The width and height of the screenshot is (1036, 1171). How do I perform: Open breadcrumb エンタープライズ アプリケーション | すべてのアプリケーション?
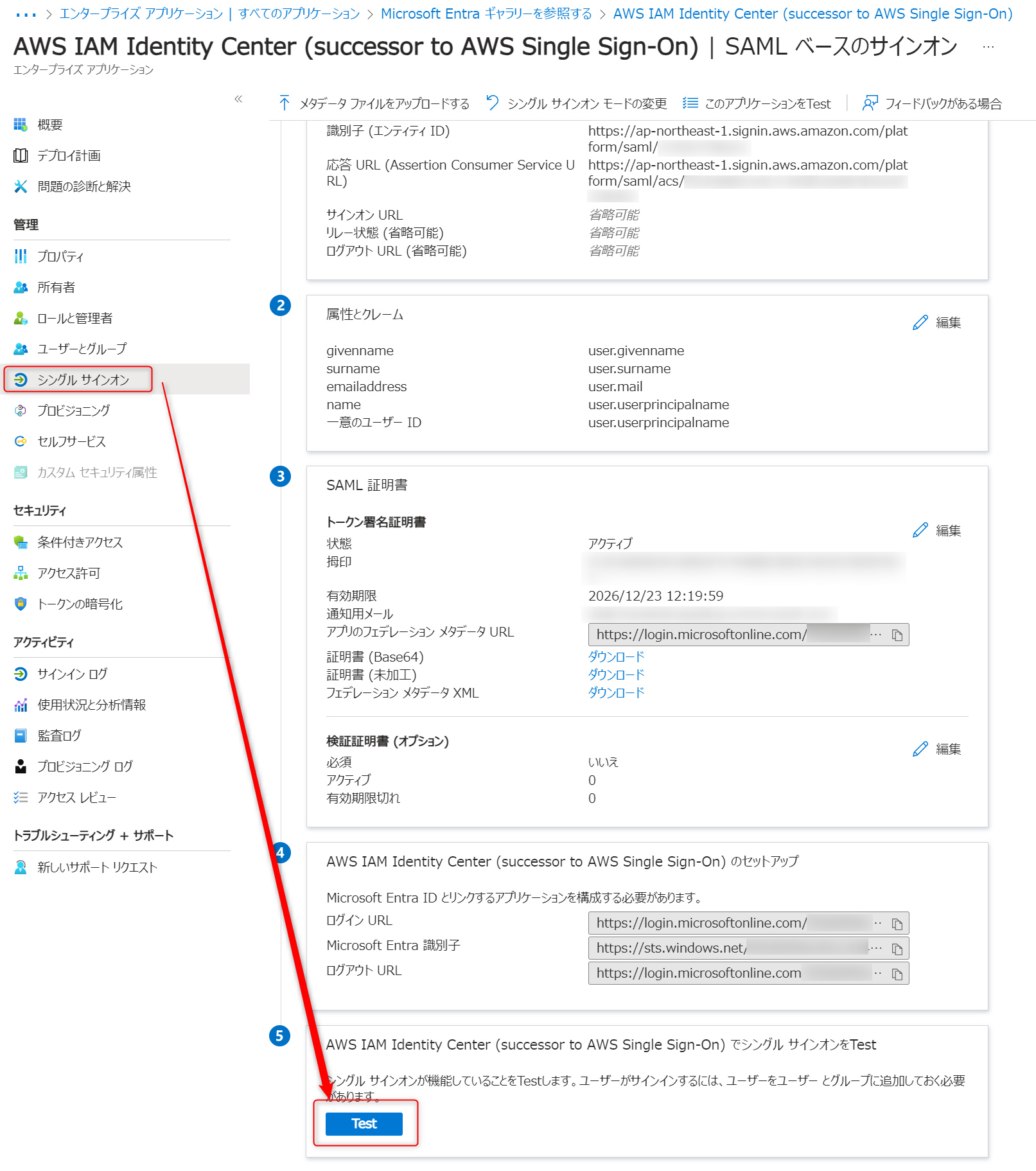pyautogui.click(x=210, y=13)
